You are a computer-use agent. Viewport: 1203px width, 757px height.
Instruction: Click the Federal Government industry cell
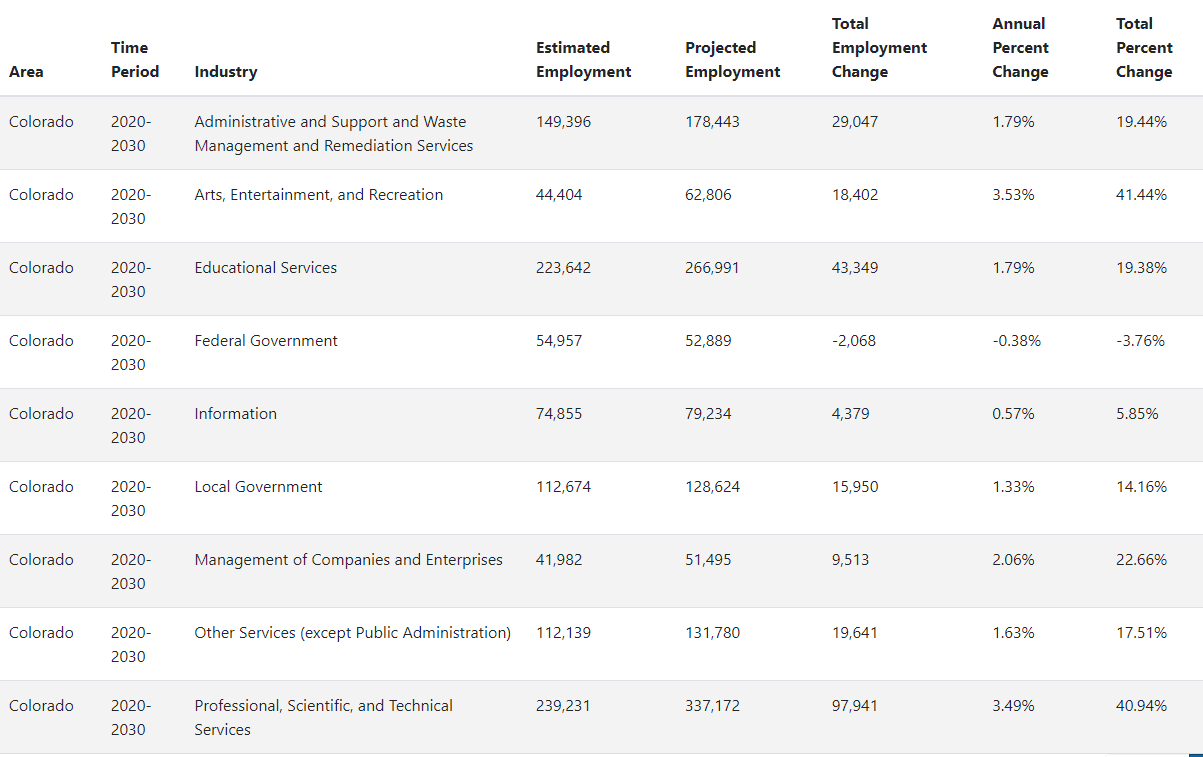(266, 341)
